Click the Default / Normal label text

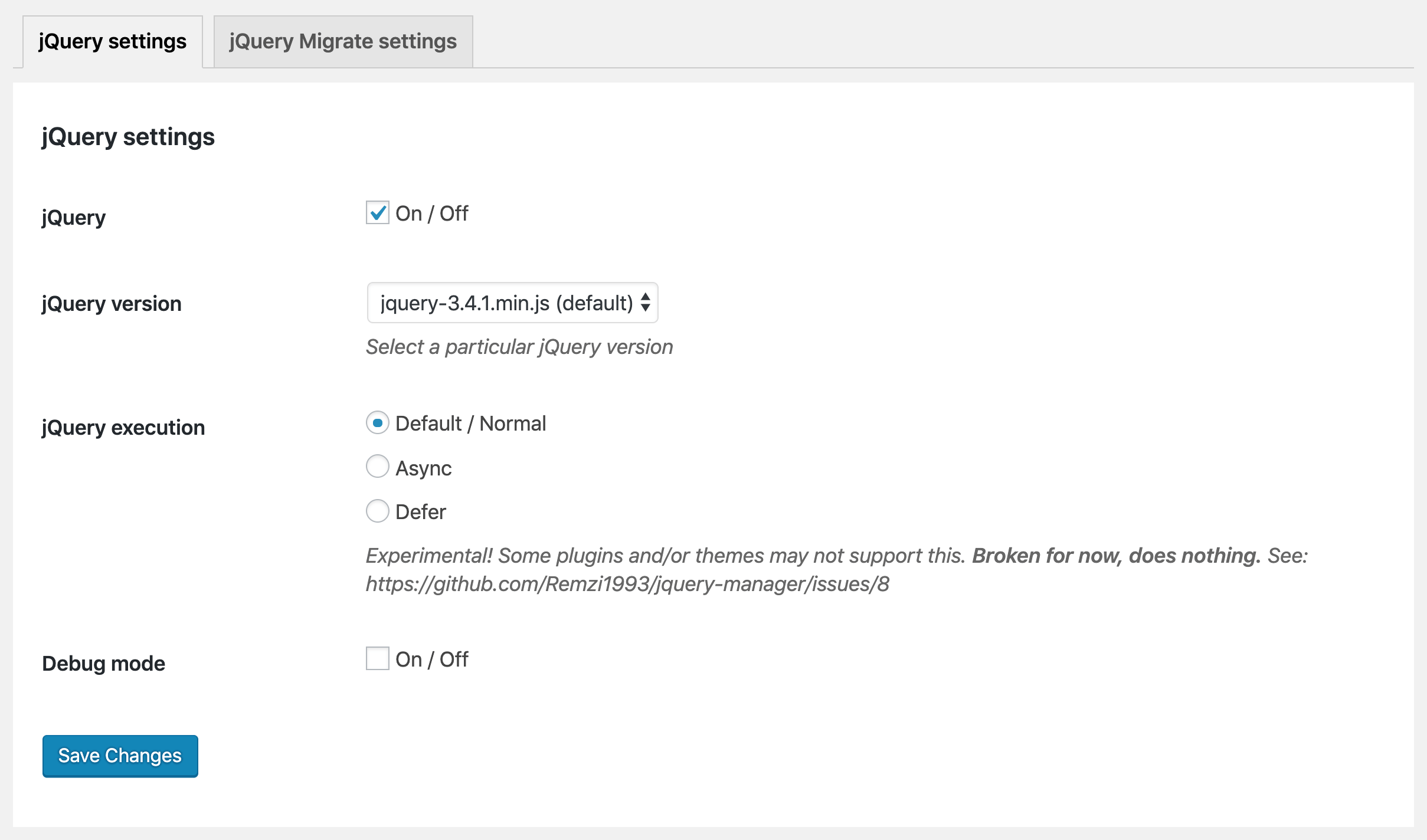coord(470,424)
